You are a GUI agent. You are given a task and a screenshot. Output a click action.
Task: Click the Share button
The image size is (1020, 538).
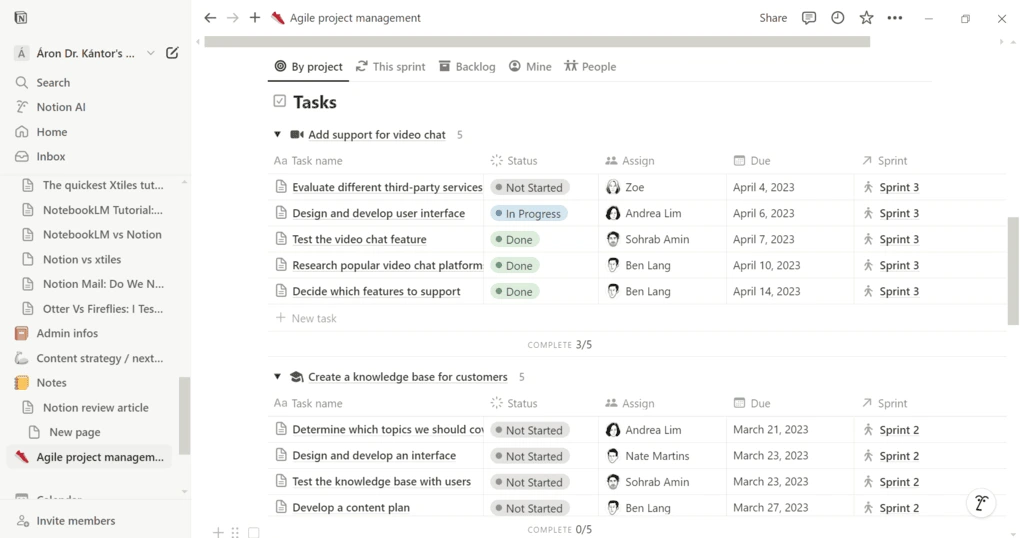pos(773,18)
